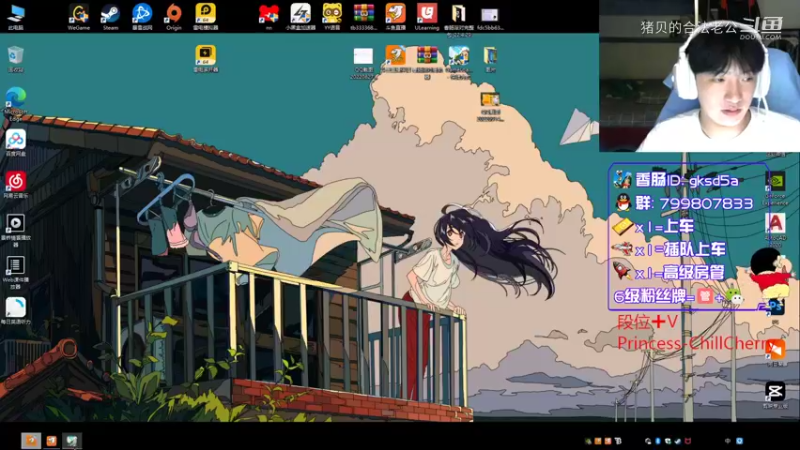Open the orange app icon below Photoshop
Viewport: 800px width, 450px height.
[776, 353]
